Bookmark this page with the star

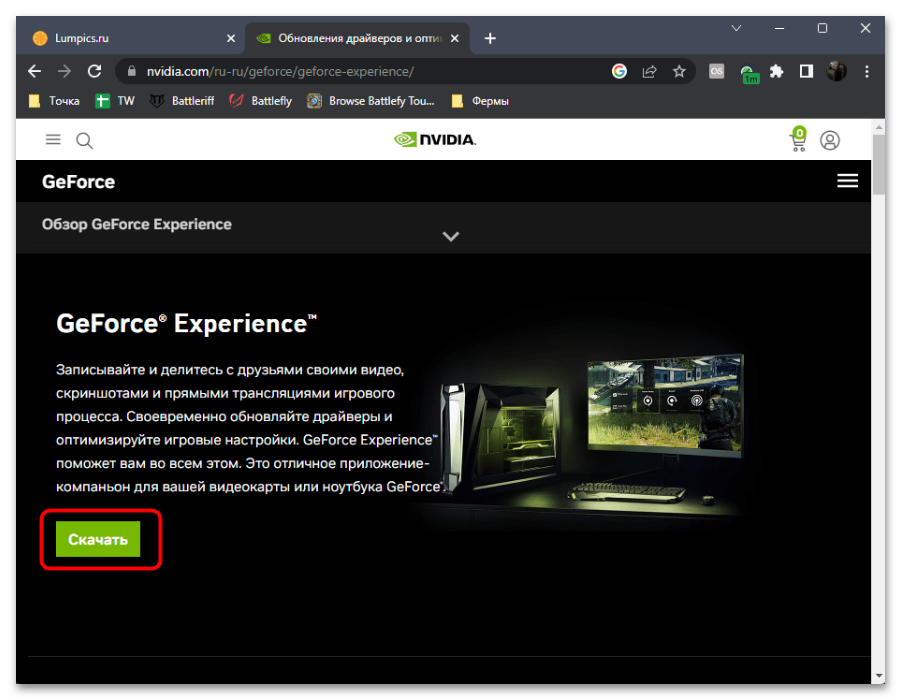click(x=679, y=71)
